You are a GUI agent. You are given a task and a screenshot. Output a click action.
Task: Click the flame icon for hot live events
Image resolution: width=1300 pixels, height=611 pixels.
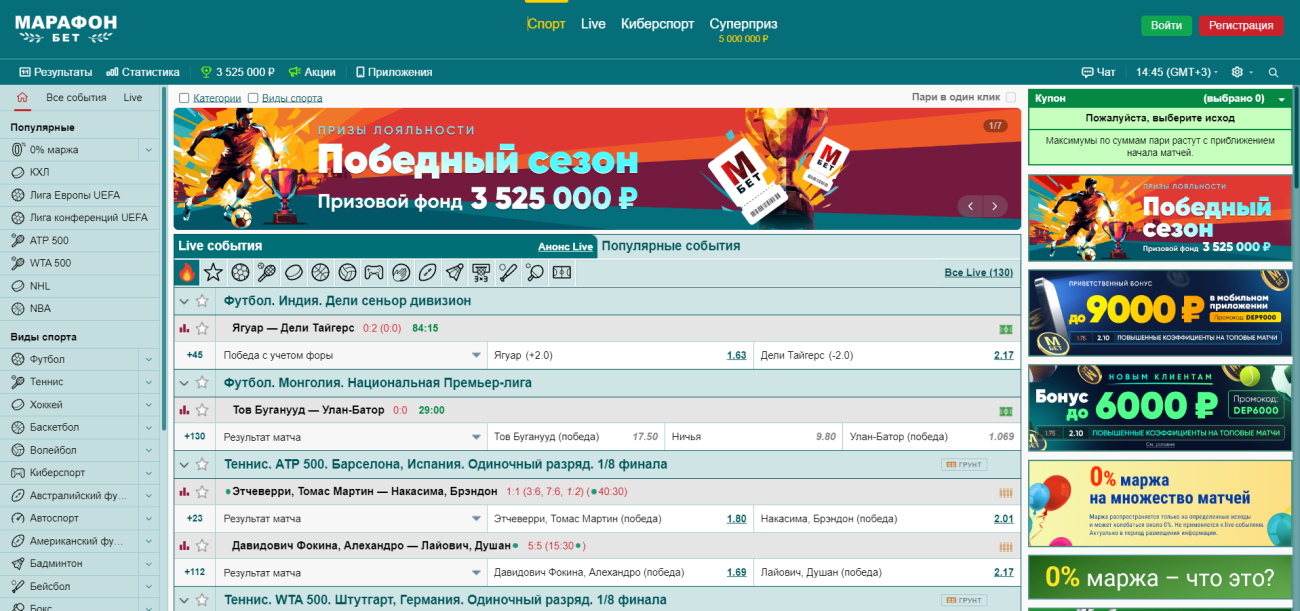point(187,271)
